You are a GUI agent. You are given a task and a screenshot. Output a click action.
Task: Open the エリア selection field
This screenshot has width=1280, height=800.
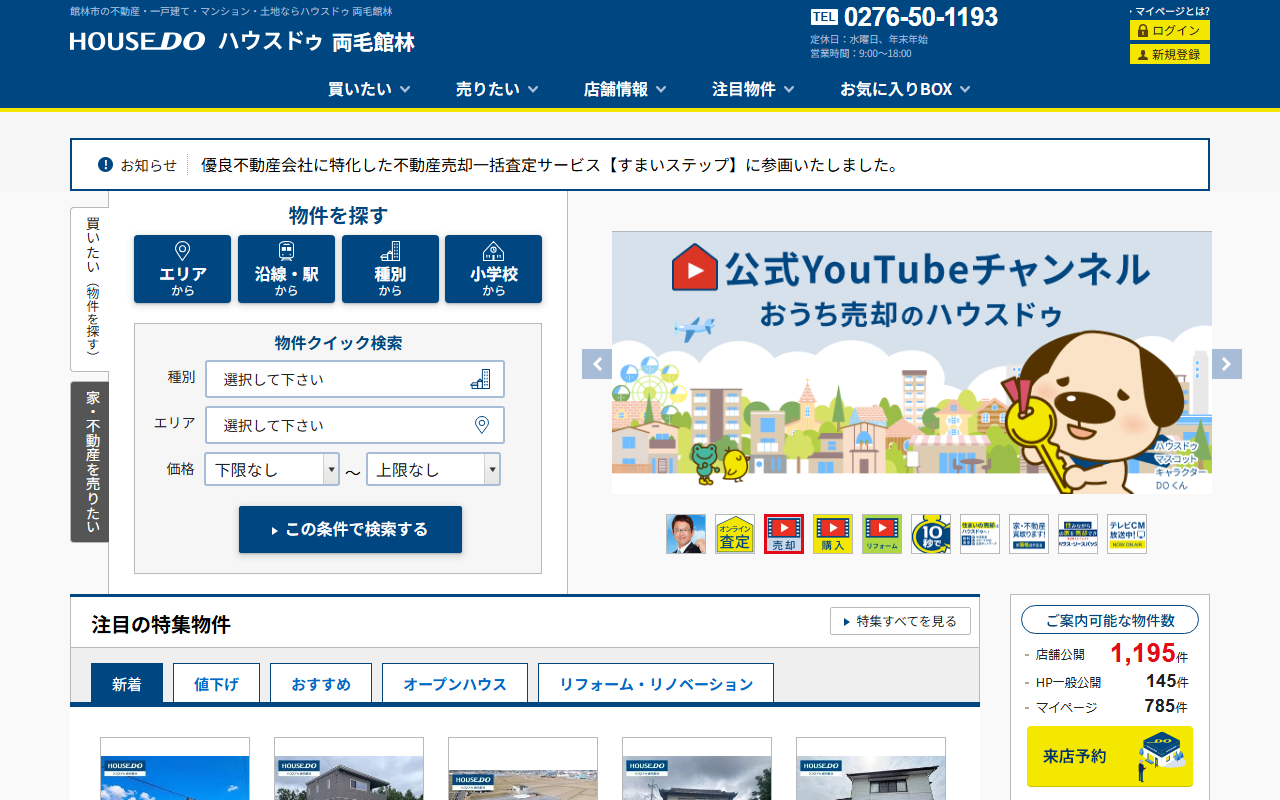355,425
